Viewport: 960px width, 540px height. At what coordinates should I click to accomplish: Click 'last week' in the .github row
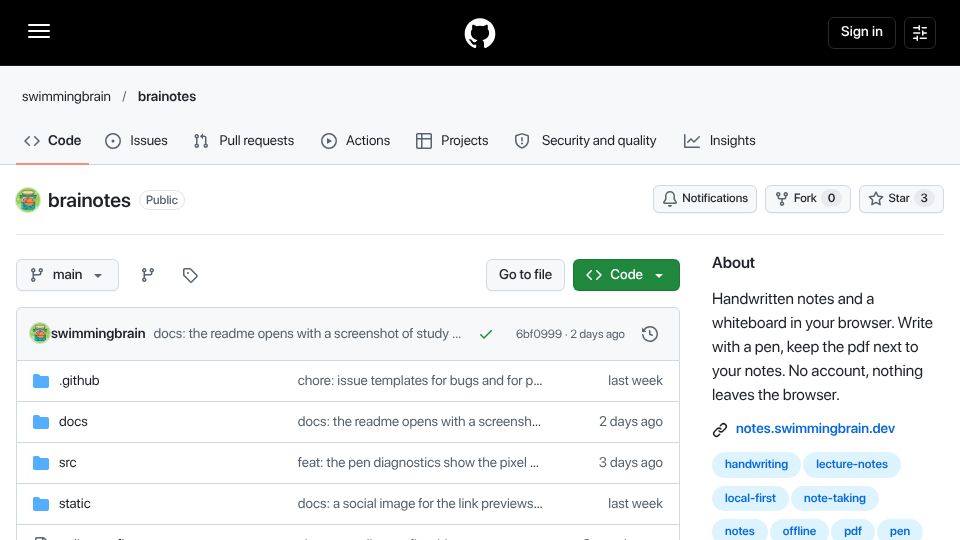[635, 381]
